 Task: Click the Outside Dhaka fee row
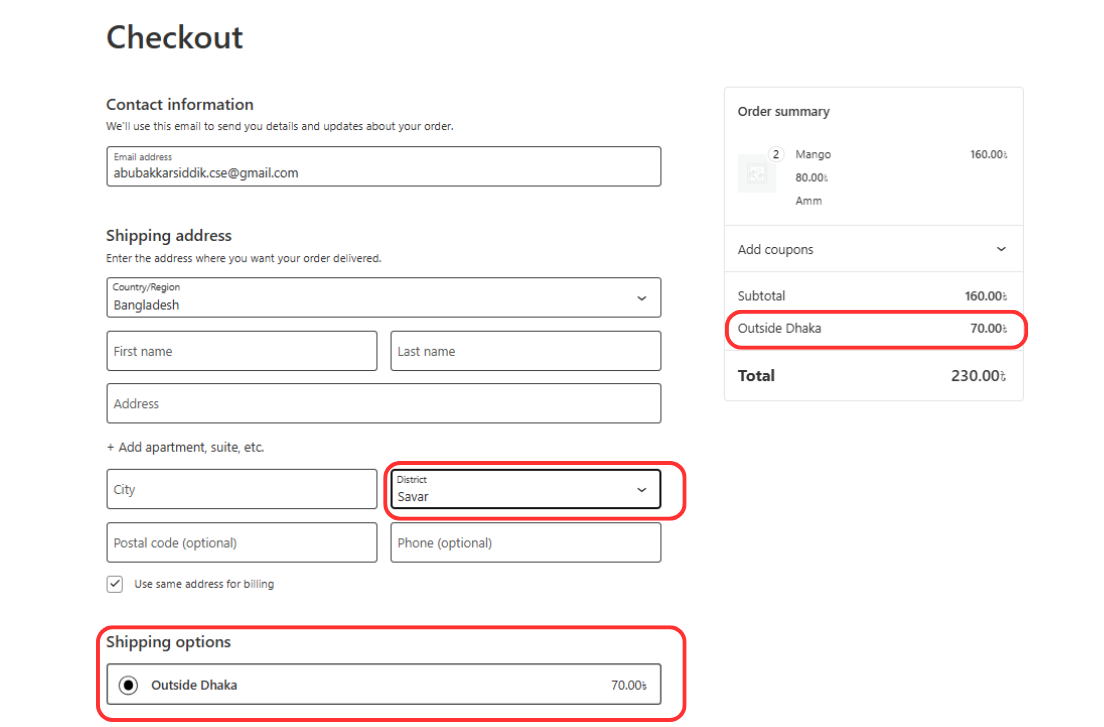click(x=874, y=328)
